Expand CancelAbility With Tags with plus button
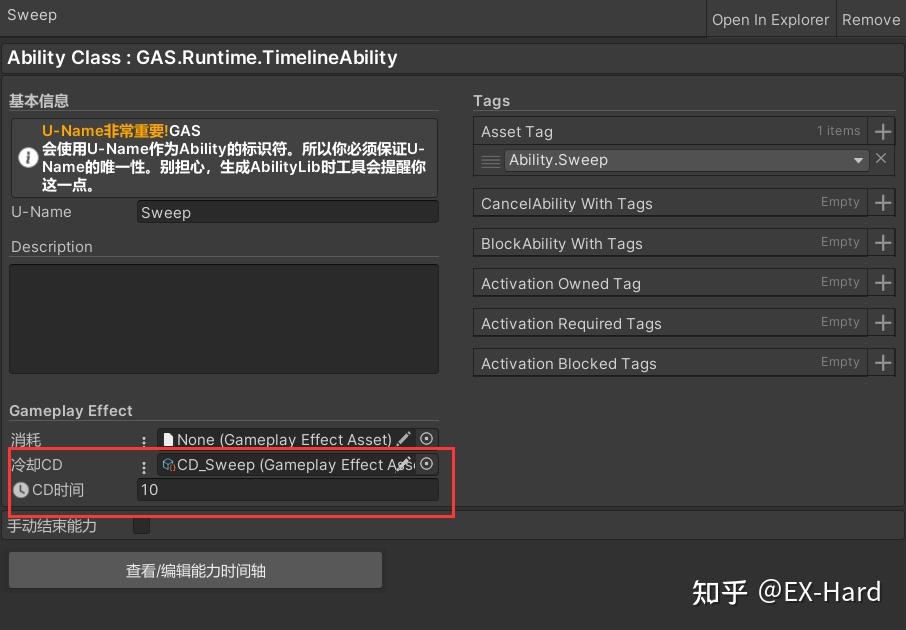 click(x=881, y=202)
